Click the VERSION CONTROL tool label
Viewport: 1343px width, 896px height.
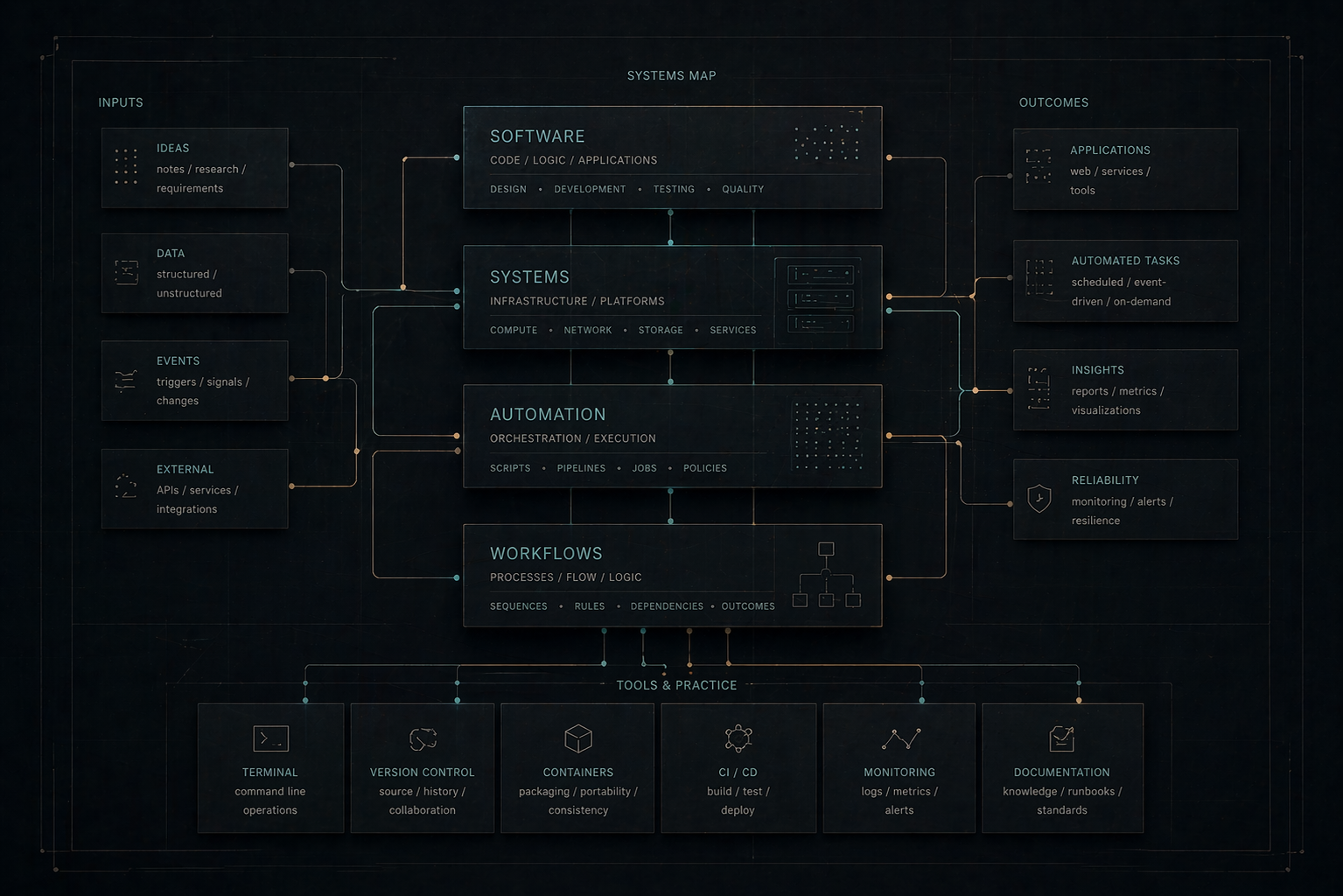click(x=423, y=773)
